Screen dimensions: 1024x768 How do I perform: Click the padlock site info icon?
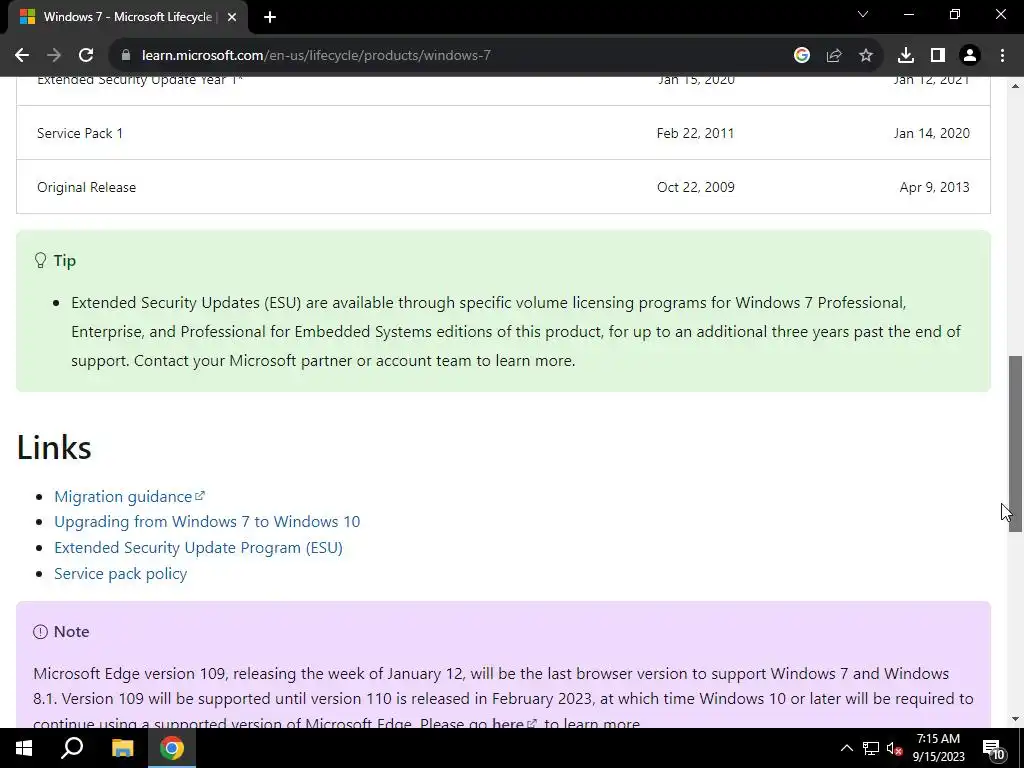(126, 56)
